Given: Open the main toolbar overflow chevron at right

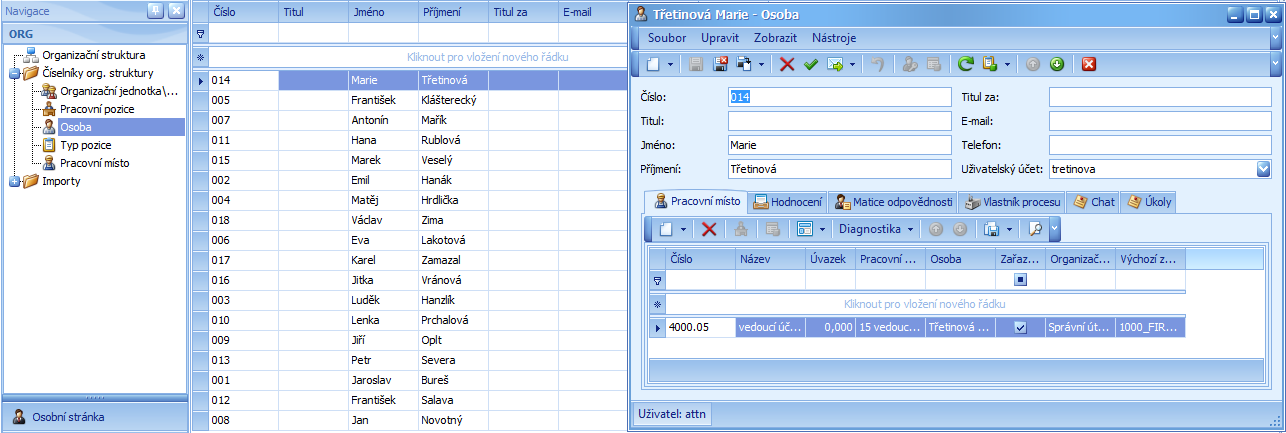Looking at the screenshot, I should (1275, 64).
